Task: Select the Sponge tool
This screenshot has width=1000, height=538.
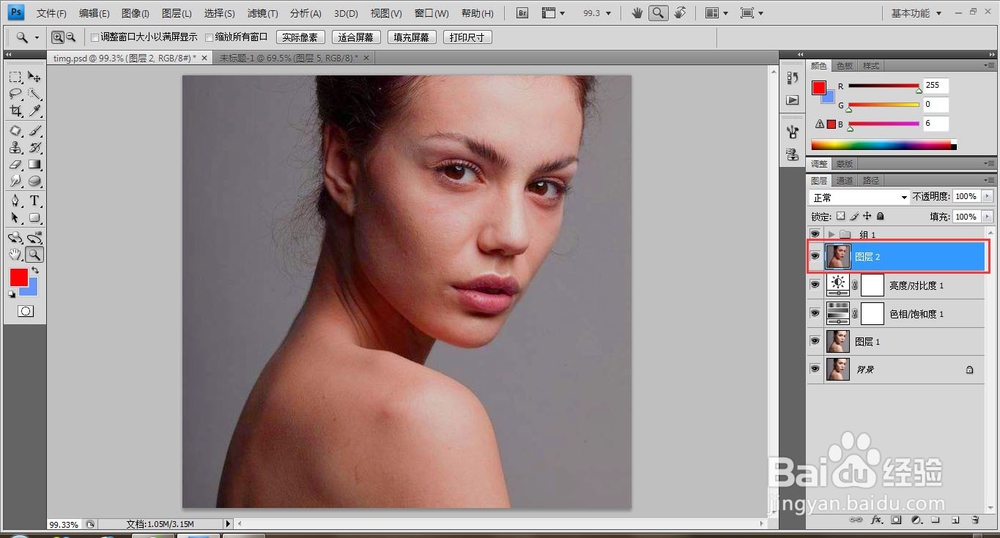Action: (x=34, y=182)
